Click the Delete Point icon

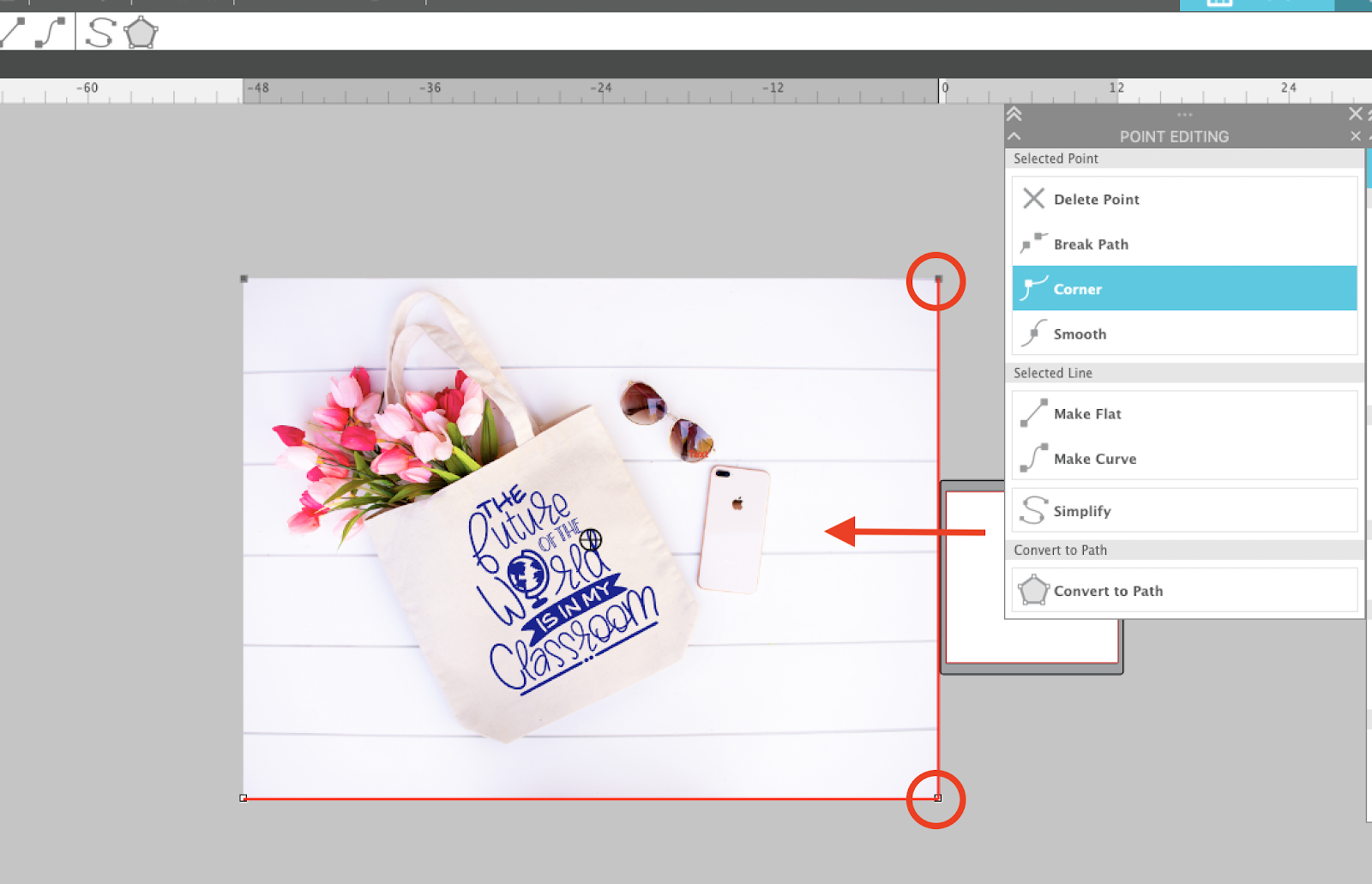pyautogui.click(x=1034, y=199)
